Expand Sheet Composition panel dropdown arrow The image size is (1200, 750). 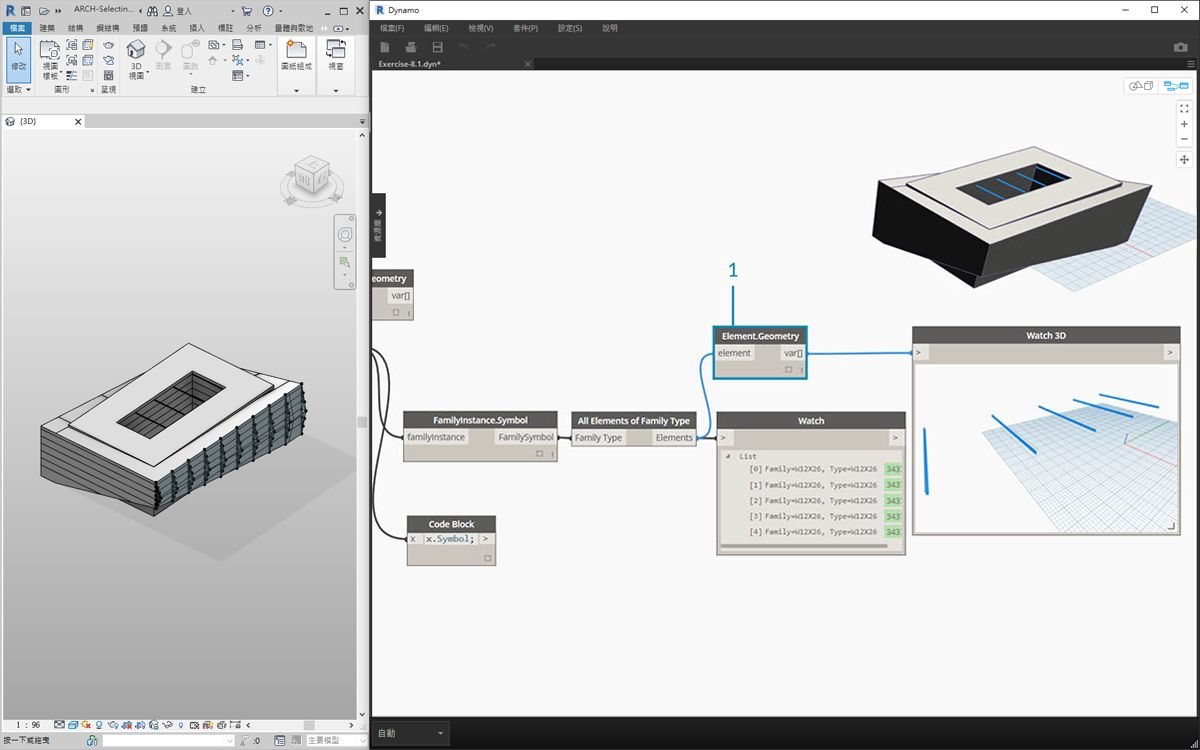tap(296, 91)
